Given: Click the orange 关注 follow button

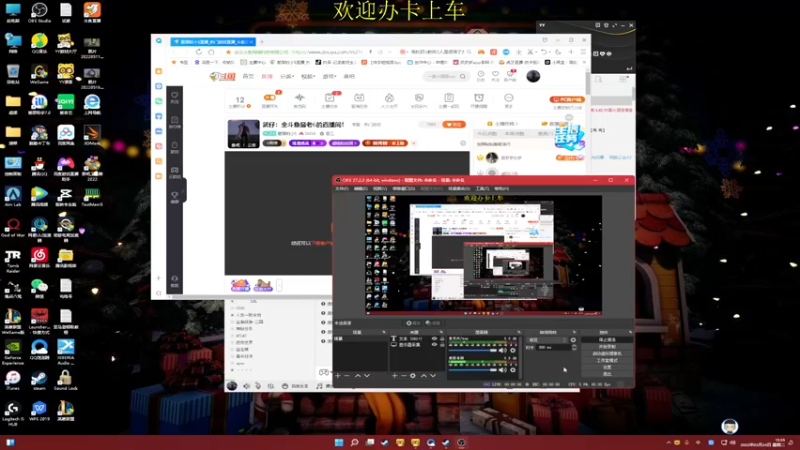Looking at the screenshot, I should tap(454, 124).
